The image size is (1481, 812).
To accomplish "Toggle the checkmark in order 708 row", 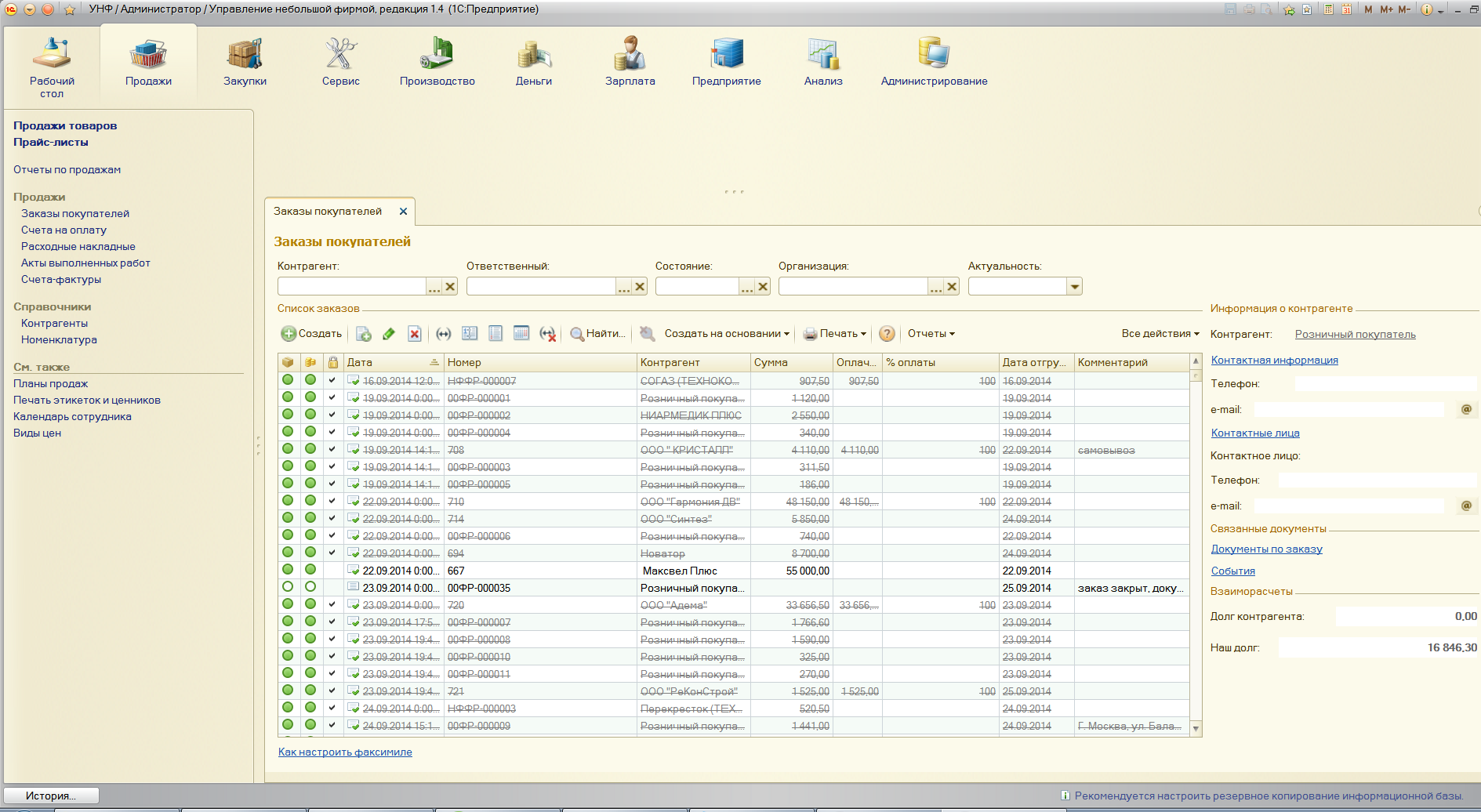I will (x=332, y=450).
